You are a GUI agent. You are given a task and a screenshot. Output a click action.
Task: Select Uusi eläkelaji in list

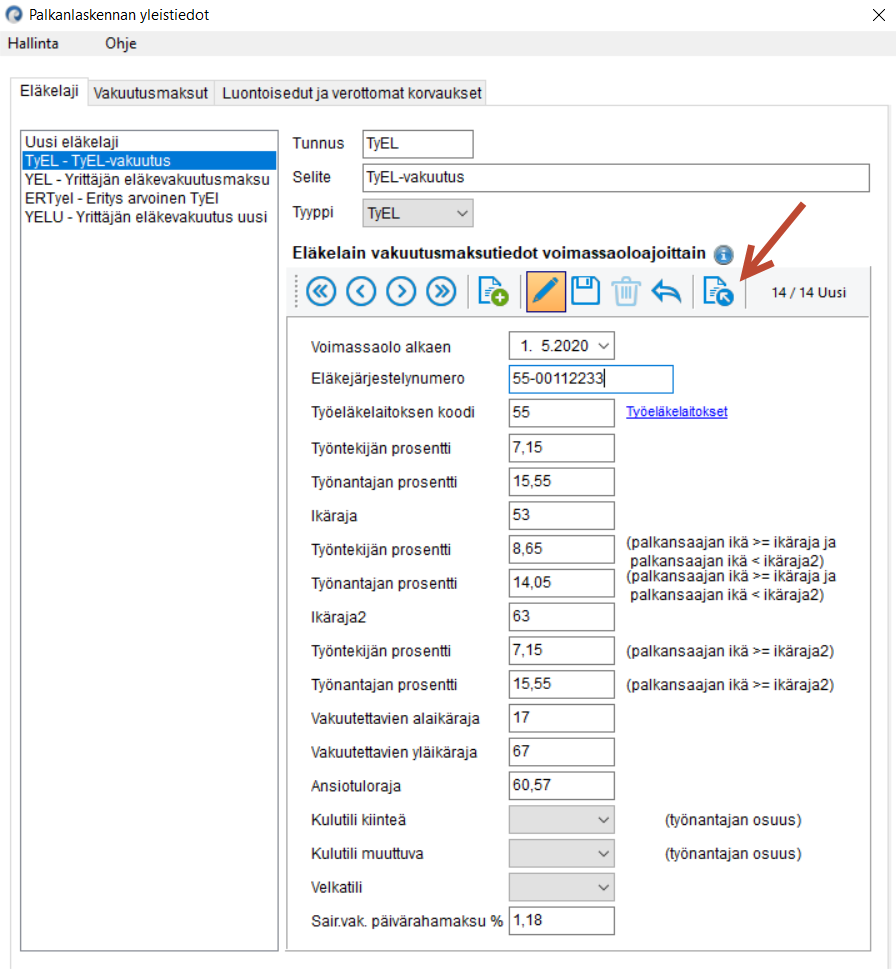tap(149, 142)
